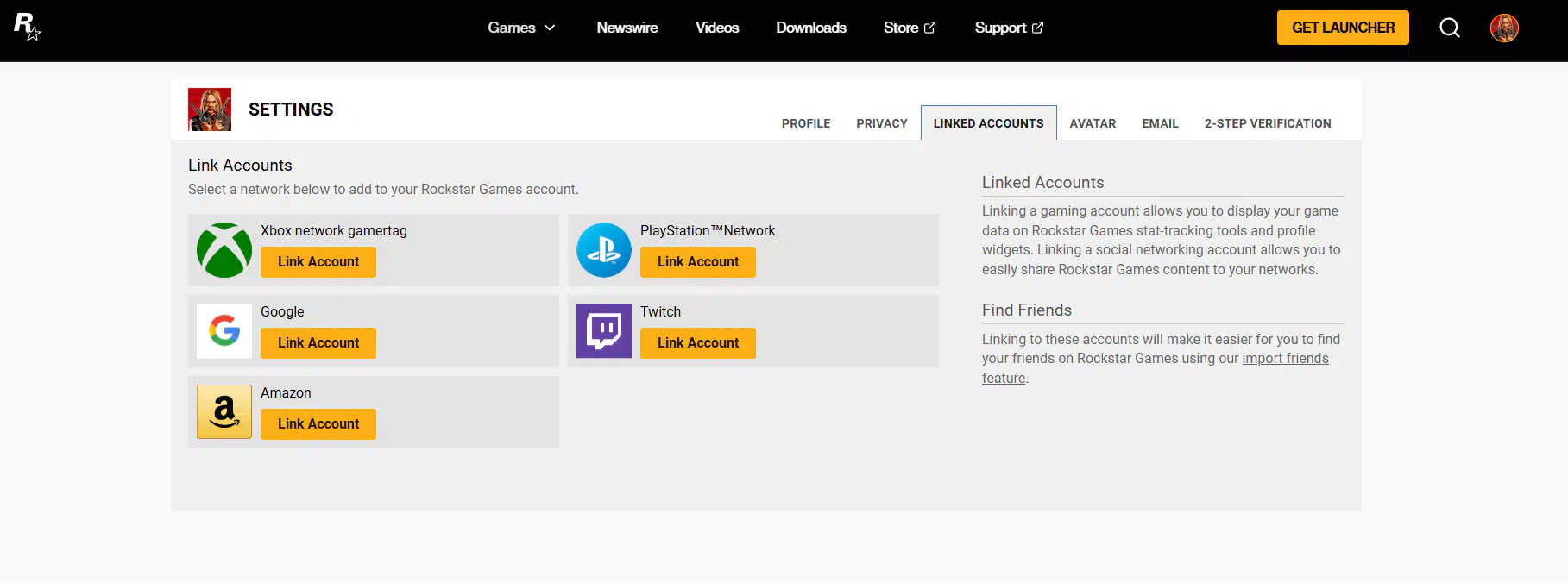This screenshot has height=583, width=1568.
Task: Click the 'Twitch' network label
Action: [x=660, y=312]
